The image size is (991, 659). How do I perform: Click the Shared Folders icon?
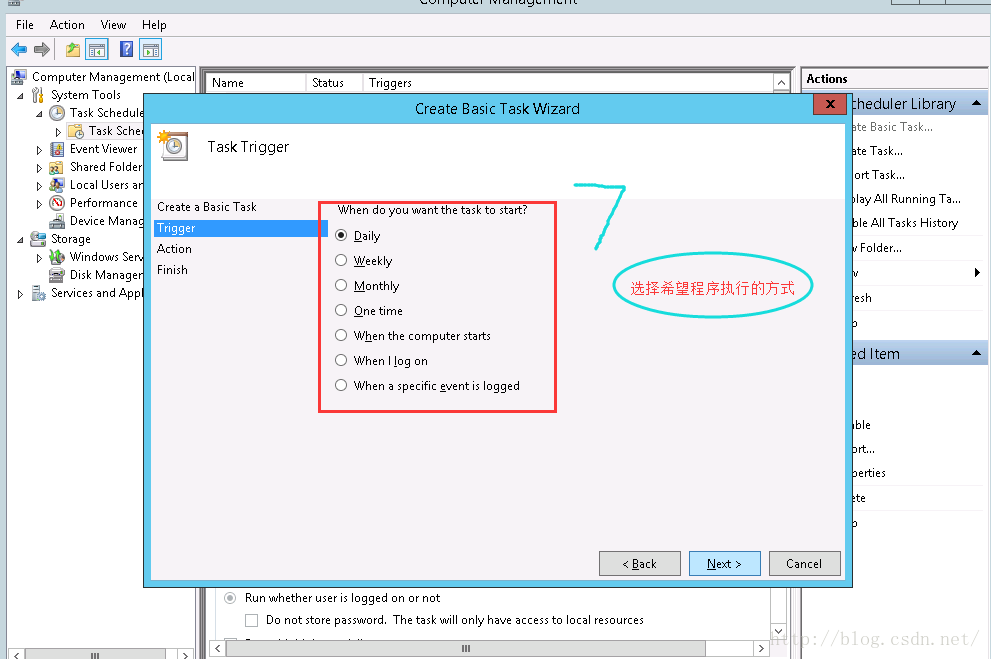(57, 167)
